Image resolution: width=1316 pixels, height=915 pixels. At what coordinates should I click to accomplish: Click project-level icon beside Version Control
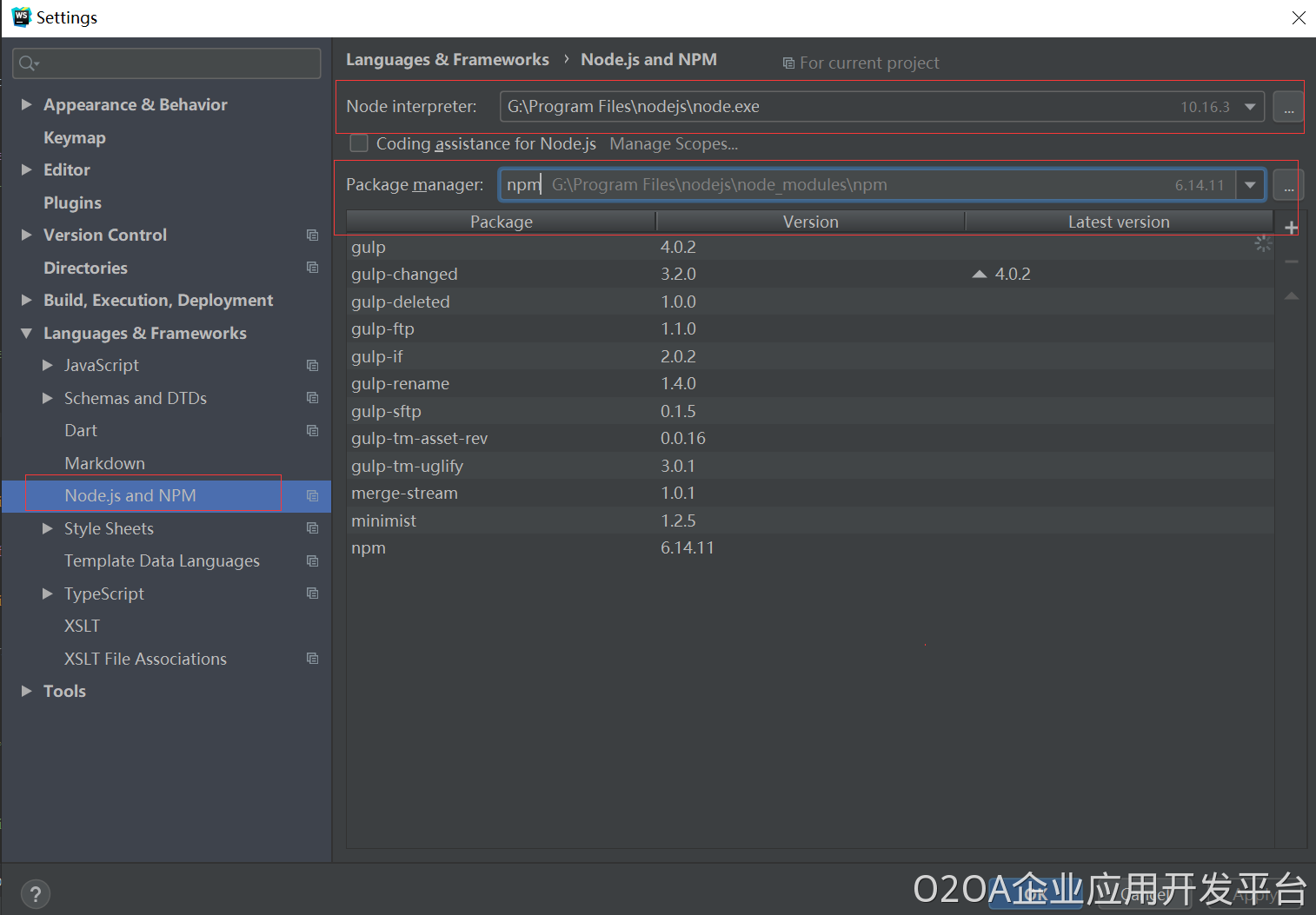pos(312,235)
